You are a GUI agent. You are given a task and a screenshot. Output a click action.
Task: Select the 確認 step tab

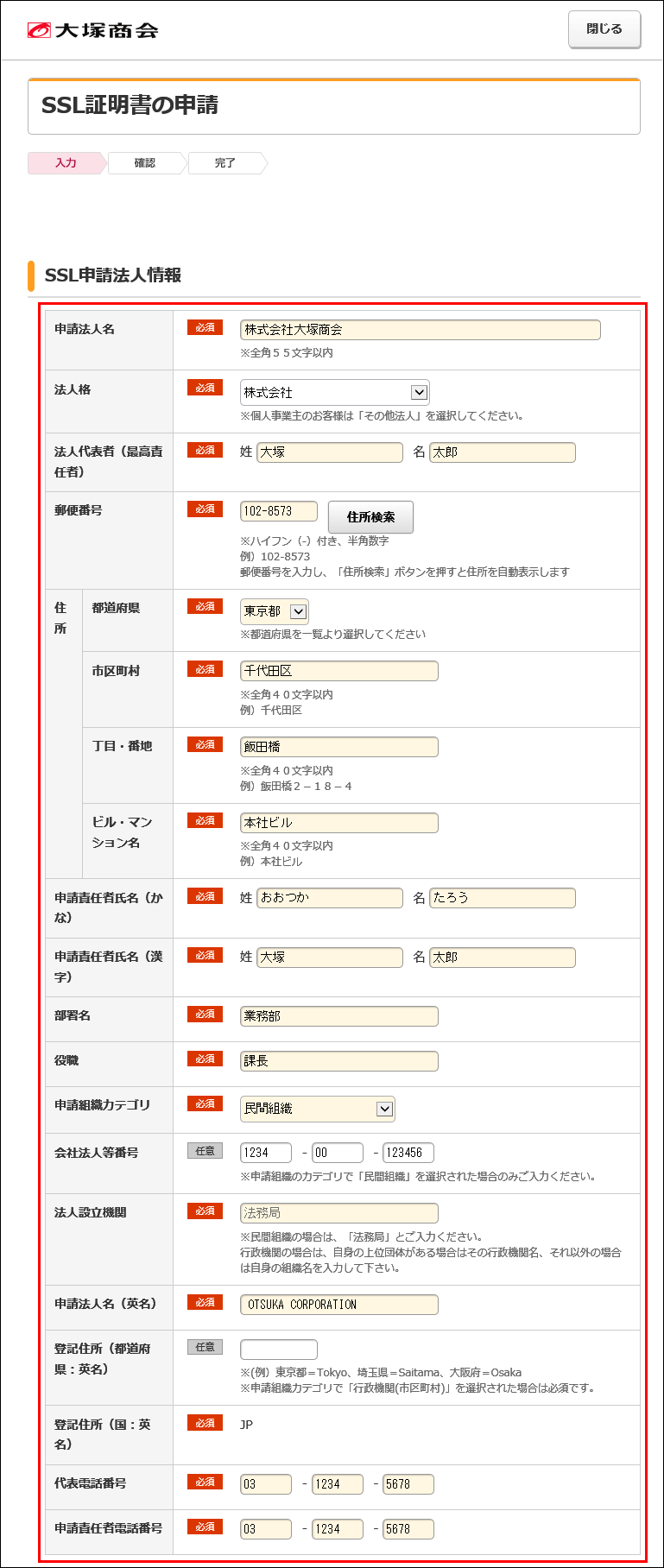tap(145, 163)
